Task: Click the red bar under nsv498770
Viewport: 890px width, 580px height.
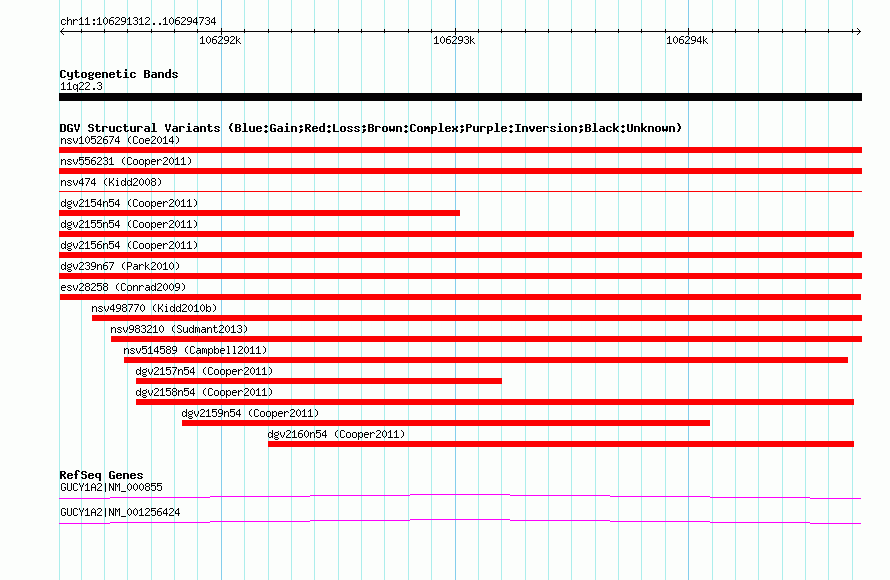Action: coord(477,318)
